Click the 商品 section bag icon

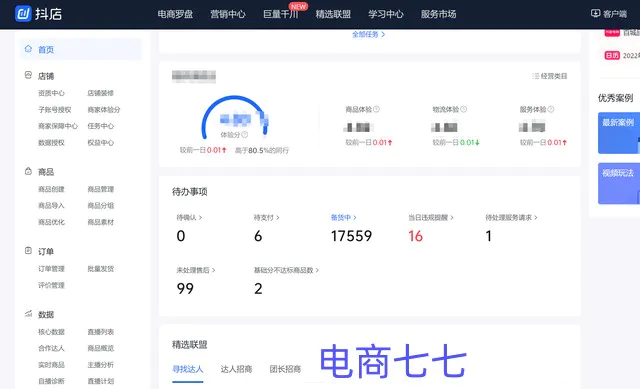pos(28,171)
